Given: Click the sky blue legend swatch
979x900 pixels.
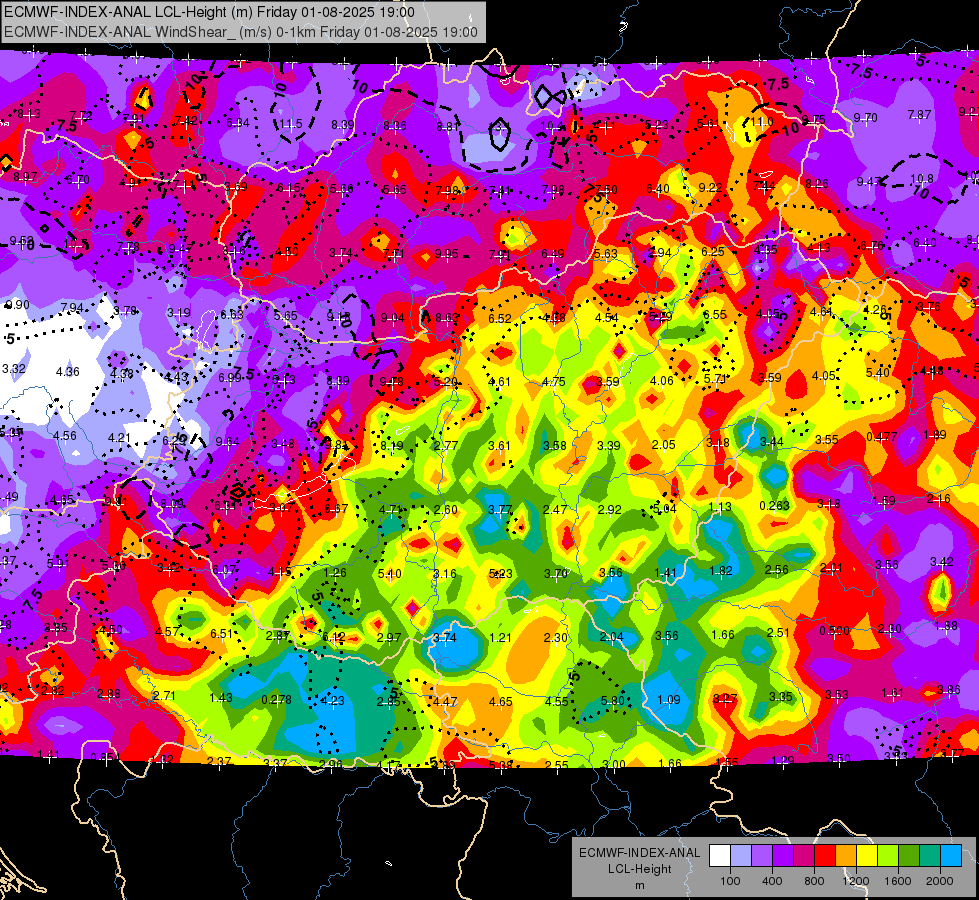Looking at the screenshot, I should [x=951, y=856].
